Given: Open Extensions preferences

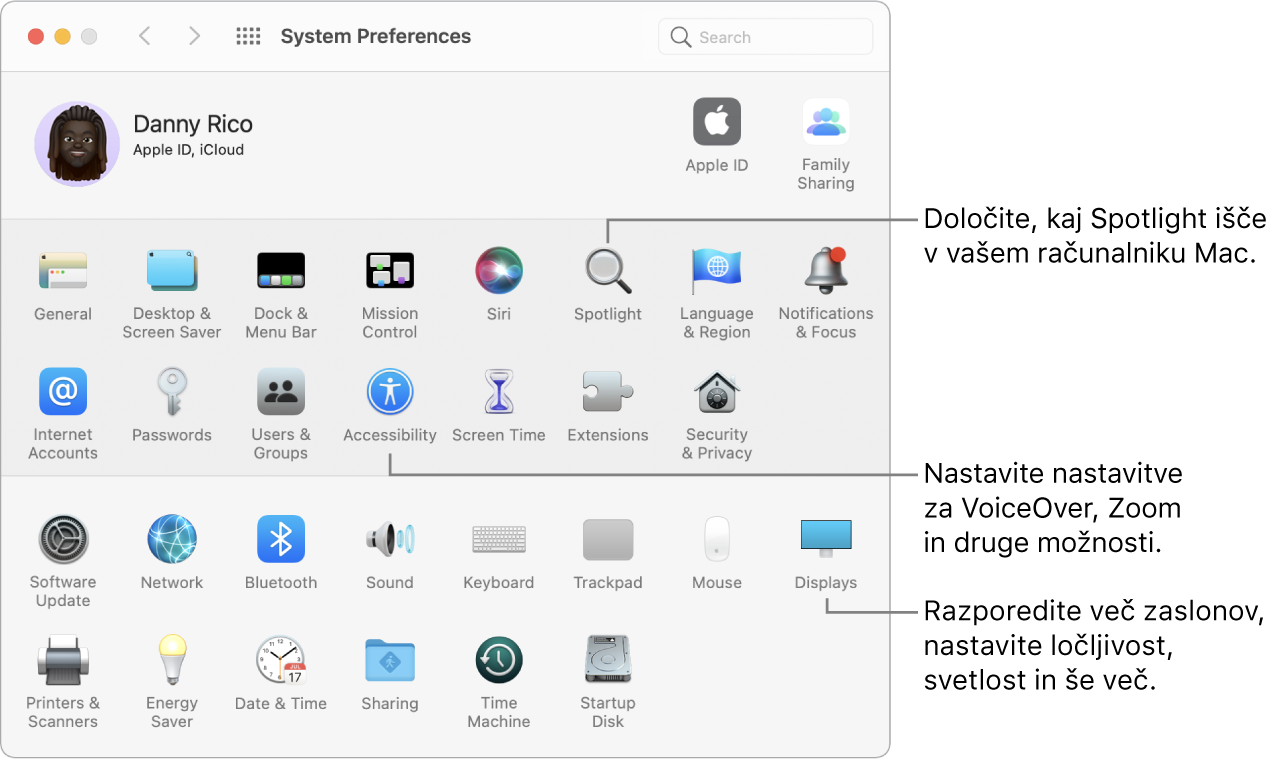Looking at the screenshot, I should point(608,391).
